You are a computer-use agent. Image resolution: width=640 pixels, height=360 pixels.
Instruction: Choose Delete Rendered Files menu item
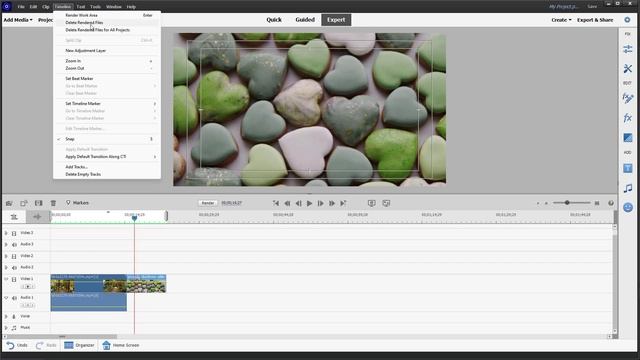[x=84, y=22]
